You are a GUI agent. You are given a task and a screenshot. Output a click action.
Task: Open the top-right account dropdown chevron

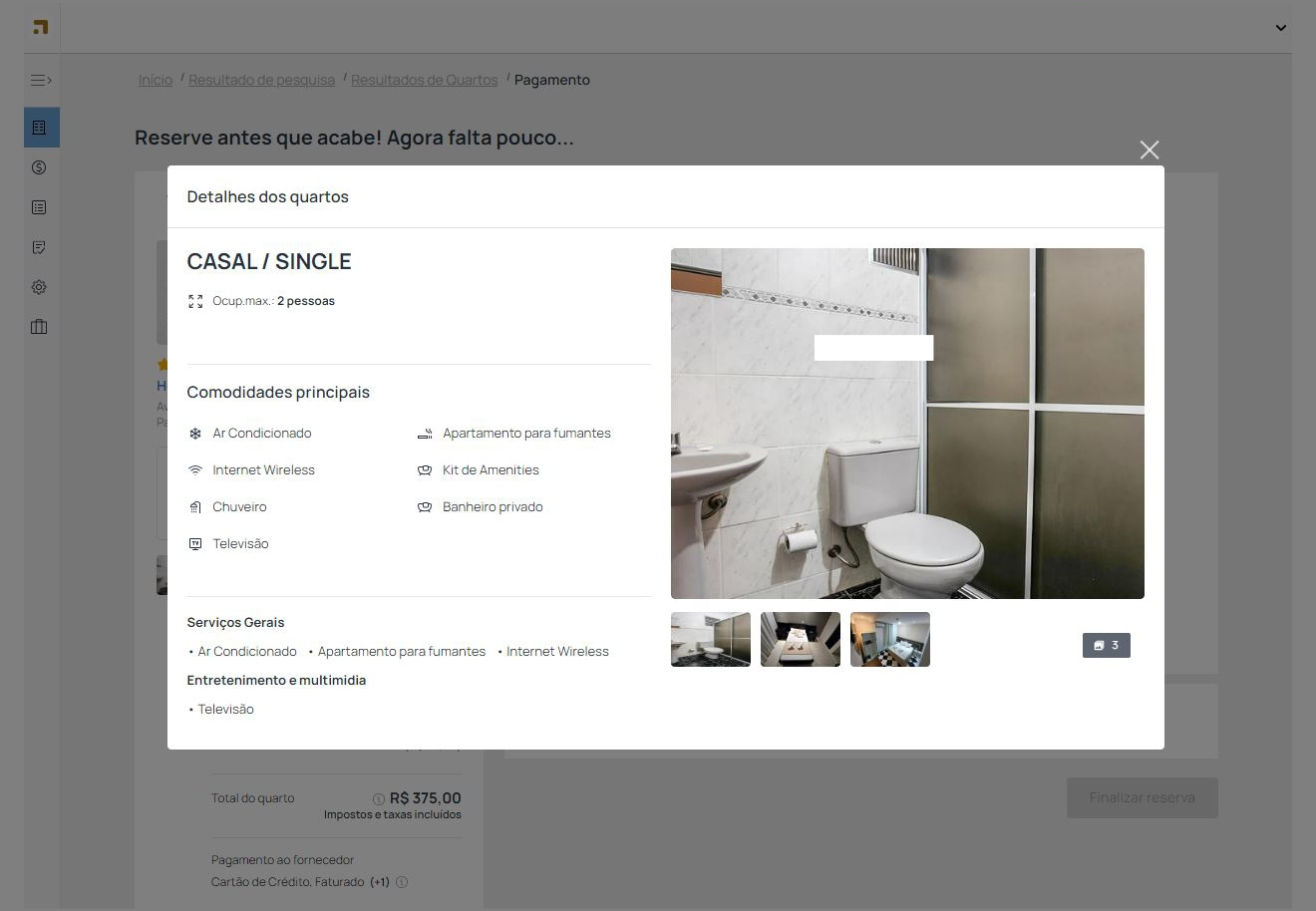pos(1280,28)
